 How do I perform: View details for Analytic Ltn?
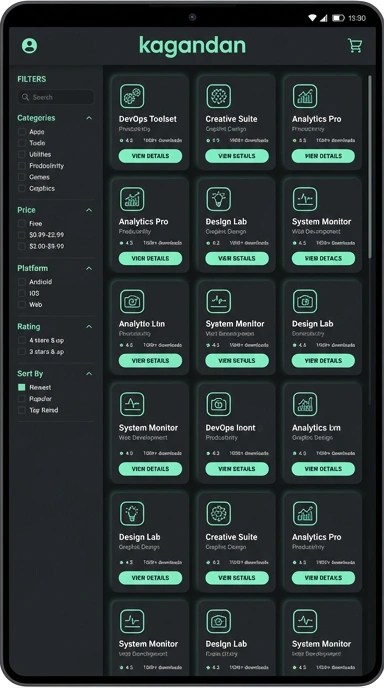tap(150, 360)
